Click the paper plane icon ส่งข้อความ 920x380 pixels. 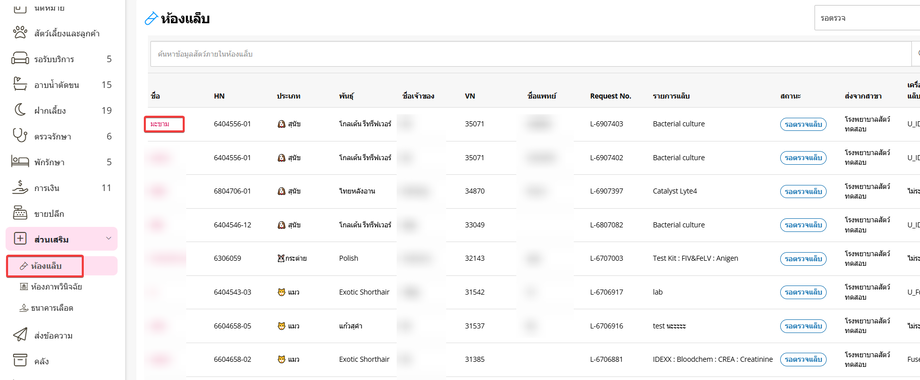(20, 335)
